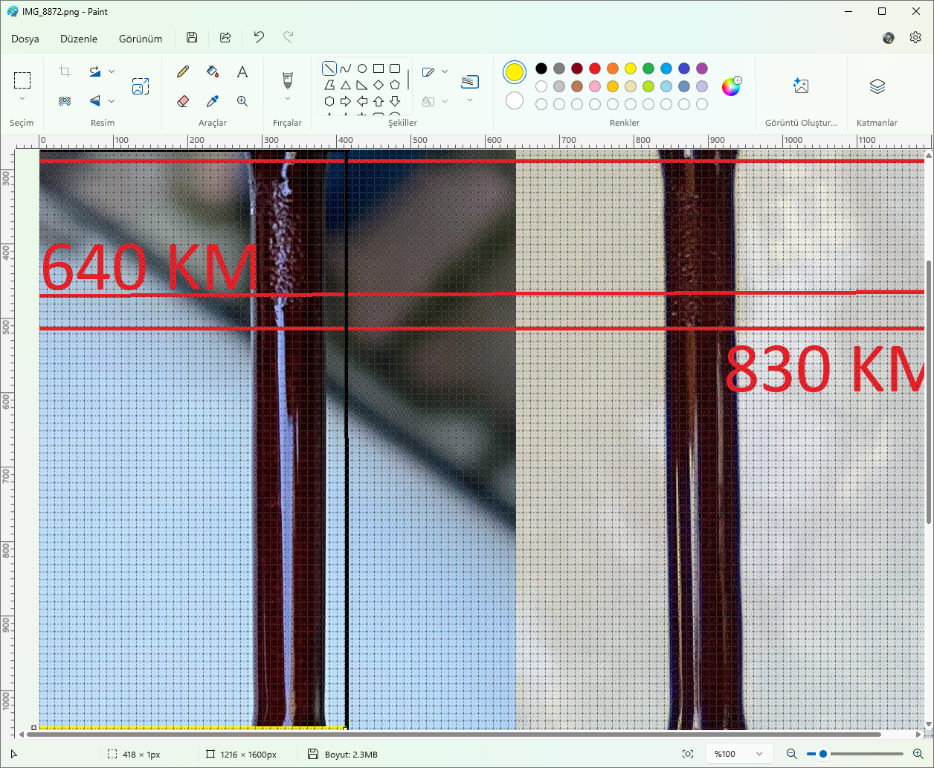Viewport: 934px width, 768px height.
Task: Pick the dark red color swatch
Action: [x=577, y=69]
